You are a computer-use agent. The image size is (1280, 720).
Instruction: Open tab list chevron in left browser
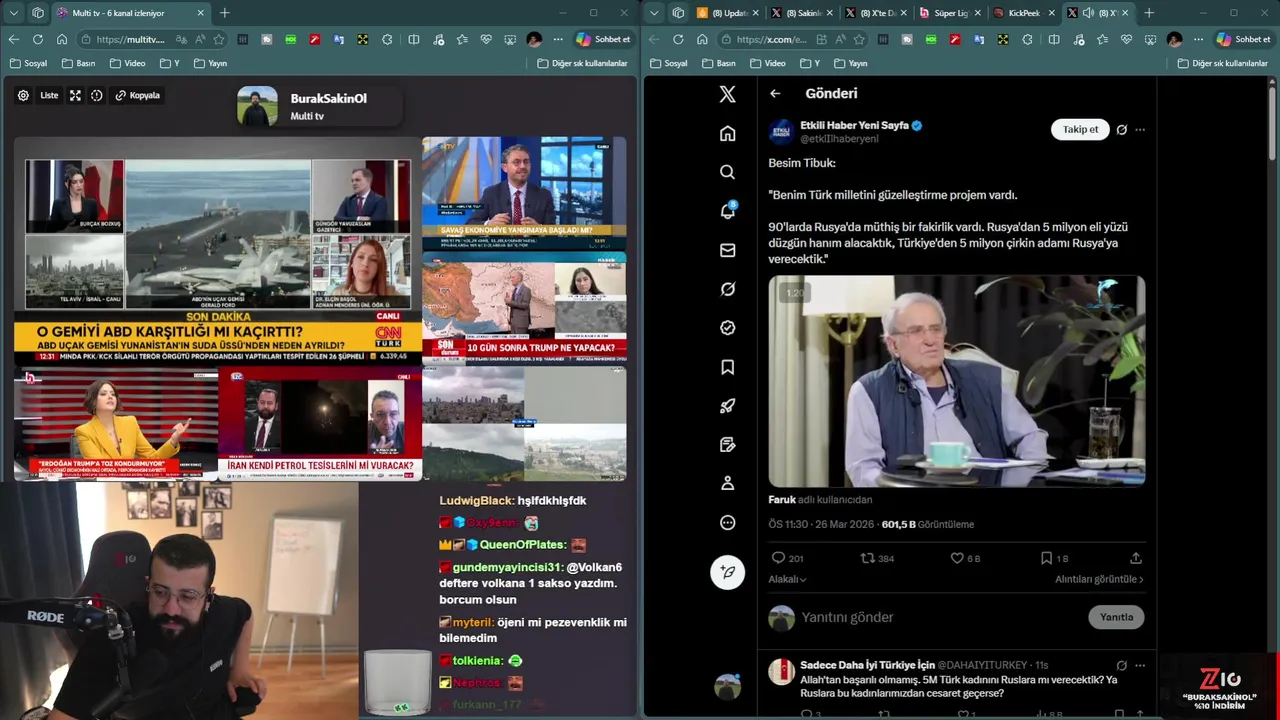[13, 13]
